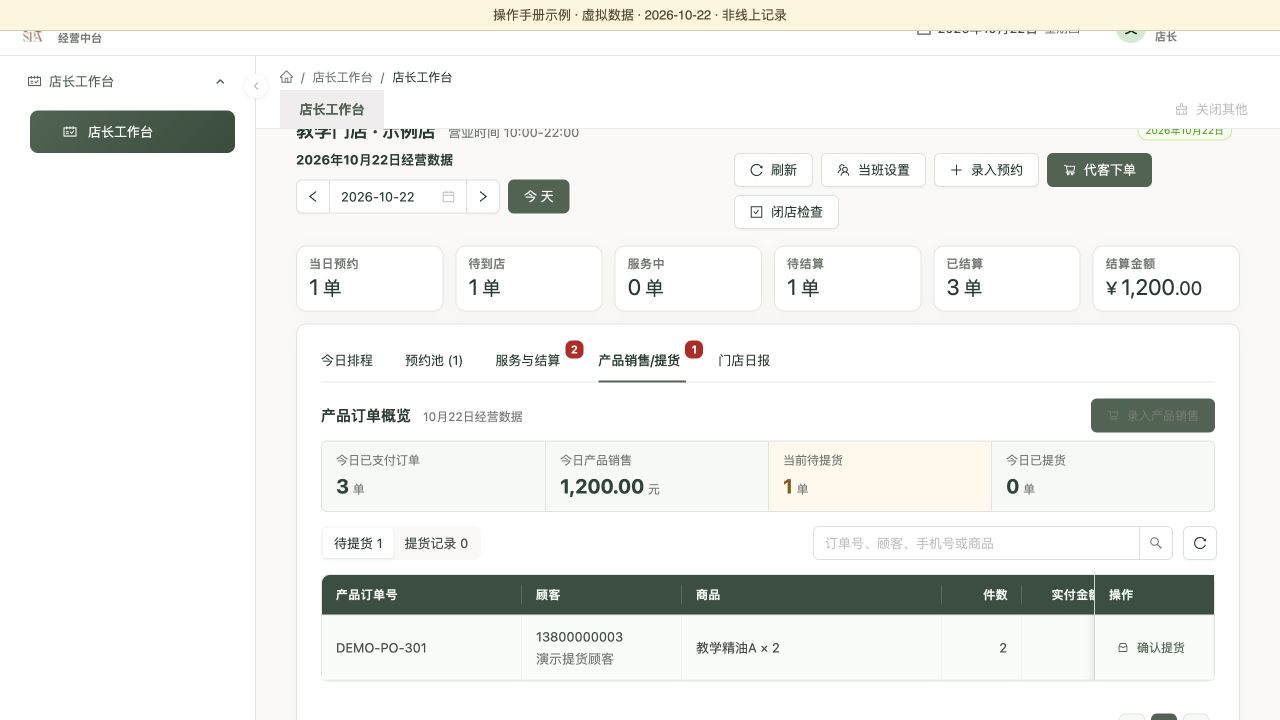This screenshot has height=720, width=1280.
Task: Select the 待提货 1 segment
Action: tap(358, 543)
